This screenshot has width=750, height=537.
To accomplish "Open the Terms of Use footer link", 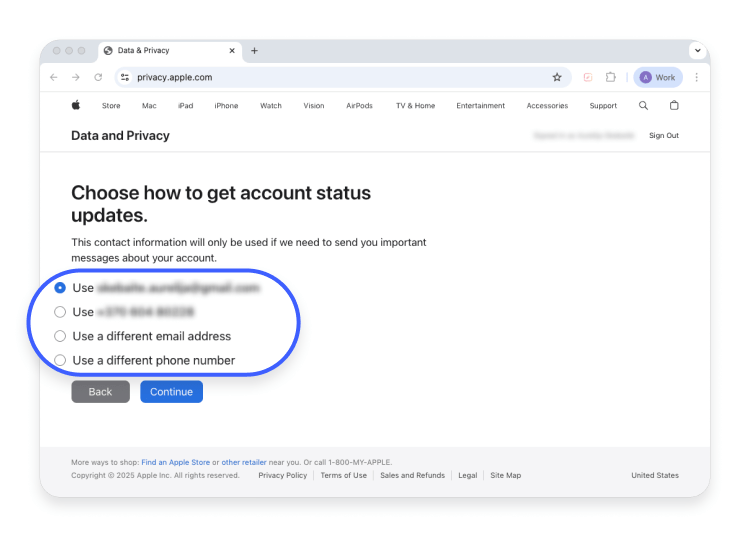I will click(x=343, y=475).
